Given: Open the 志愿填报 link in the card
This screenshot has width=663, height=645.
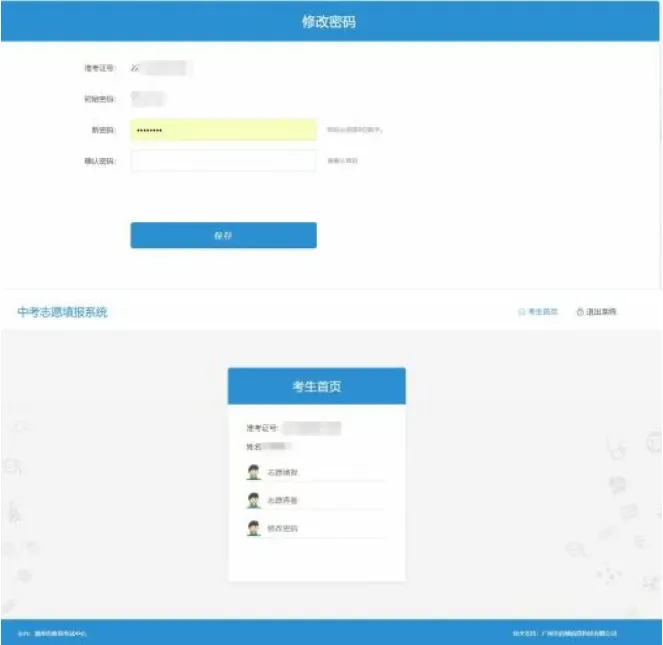Looking at the screenshot, I should click(282, 472).
